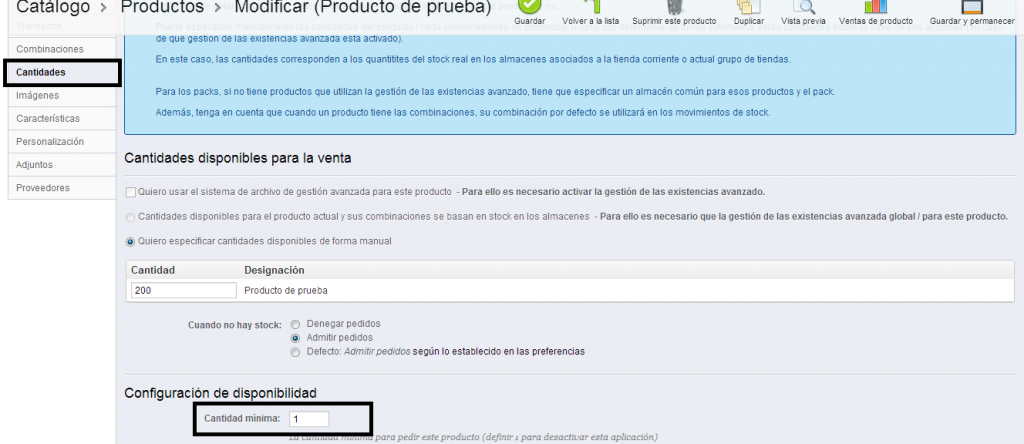Click the Duplicar icon
1024x444 pixels.
[743, 7]
